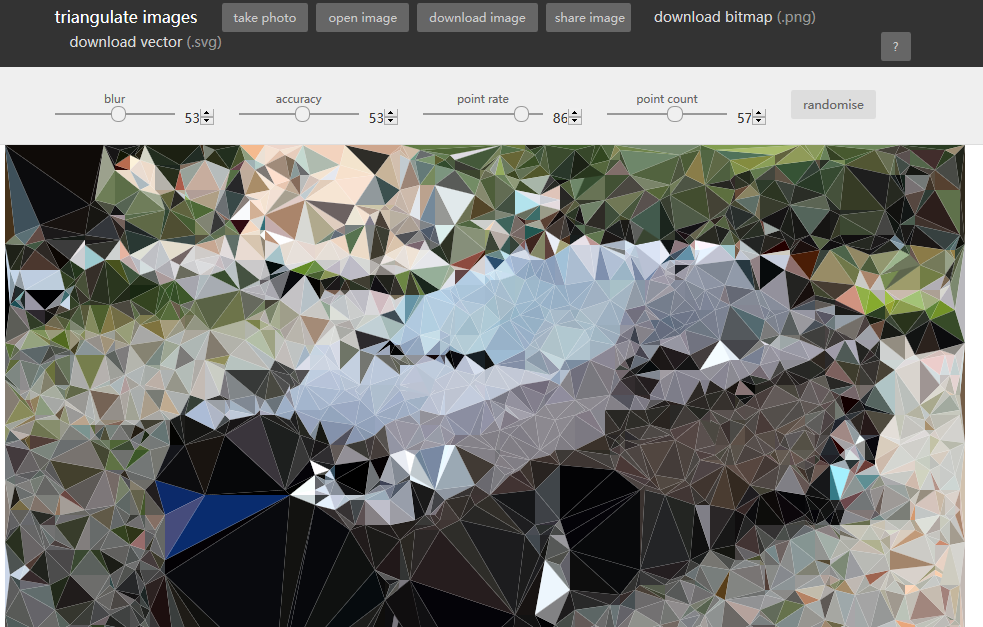Click the point count slider handle
Image resolution: width=983 pixels, height=627 pixels.
[x=675, y=114]
